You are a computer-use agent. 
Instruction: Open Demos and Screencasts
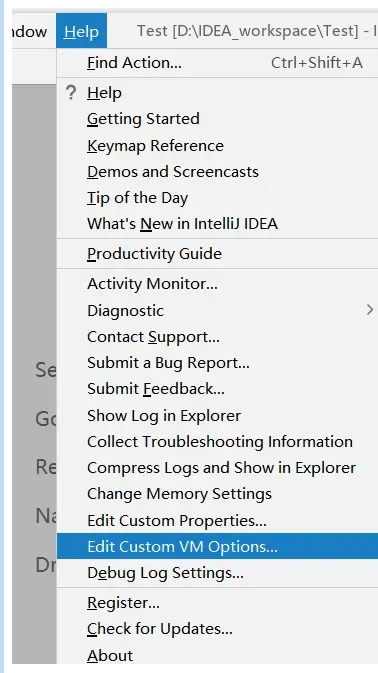point(218,172)
